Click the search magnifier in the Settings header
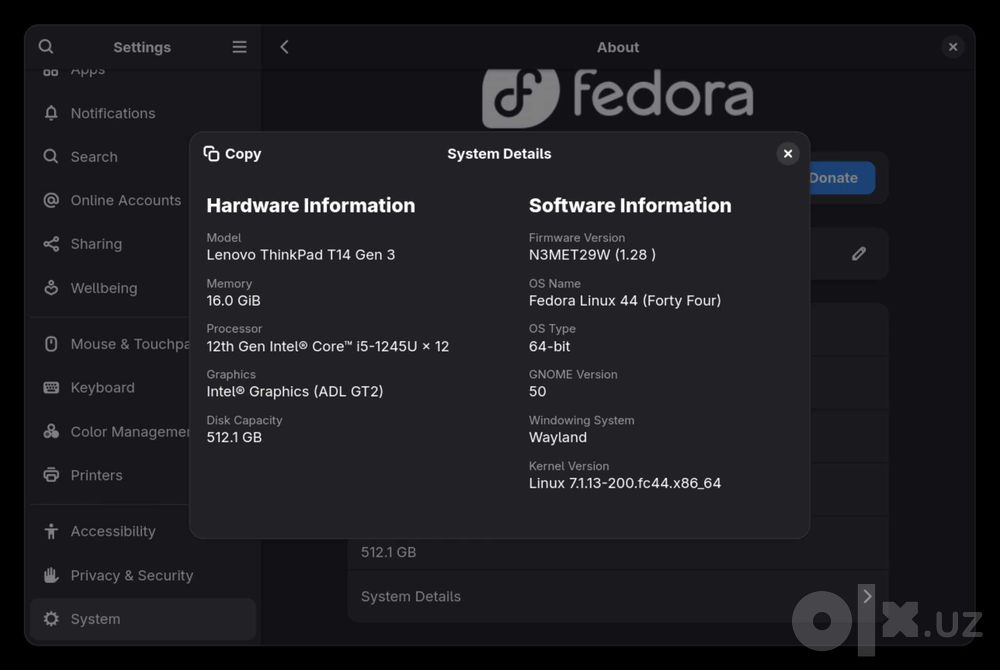The image size is (1000, 670). 46,47
